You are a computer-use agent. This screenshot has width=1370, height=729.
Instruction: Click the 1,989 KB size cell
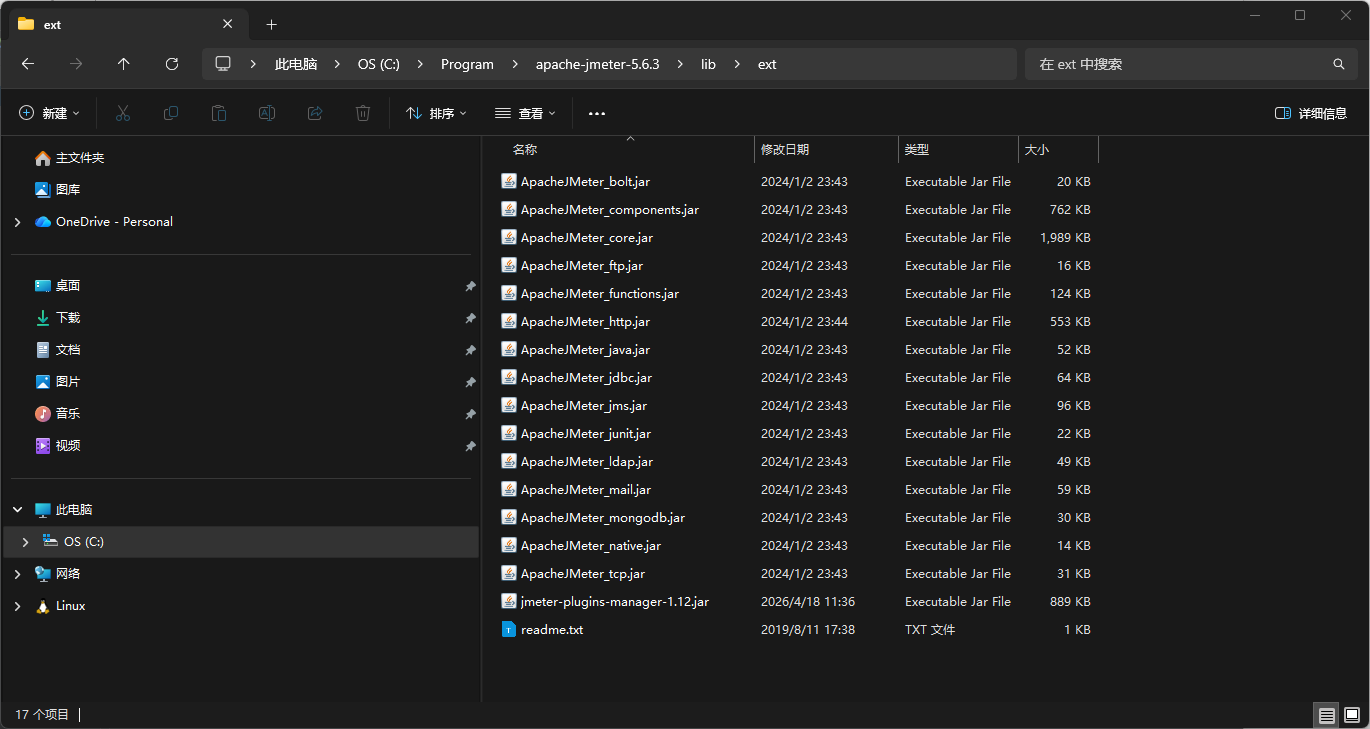pos(1065,238)
